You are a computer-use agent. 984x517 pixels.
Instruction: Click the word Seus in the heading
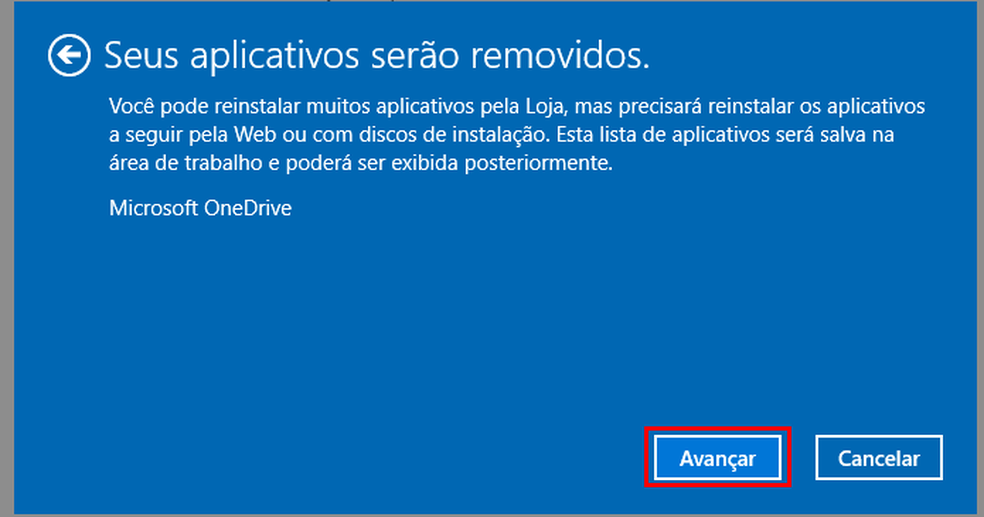(142, 55)
